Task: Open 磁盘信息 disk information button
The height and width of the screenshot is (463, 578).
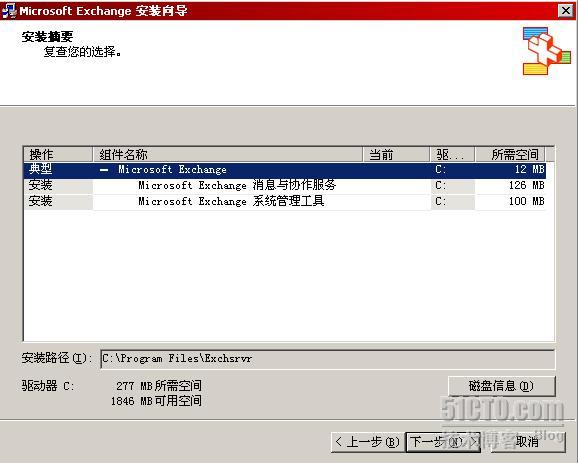Action: [501, 386]
